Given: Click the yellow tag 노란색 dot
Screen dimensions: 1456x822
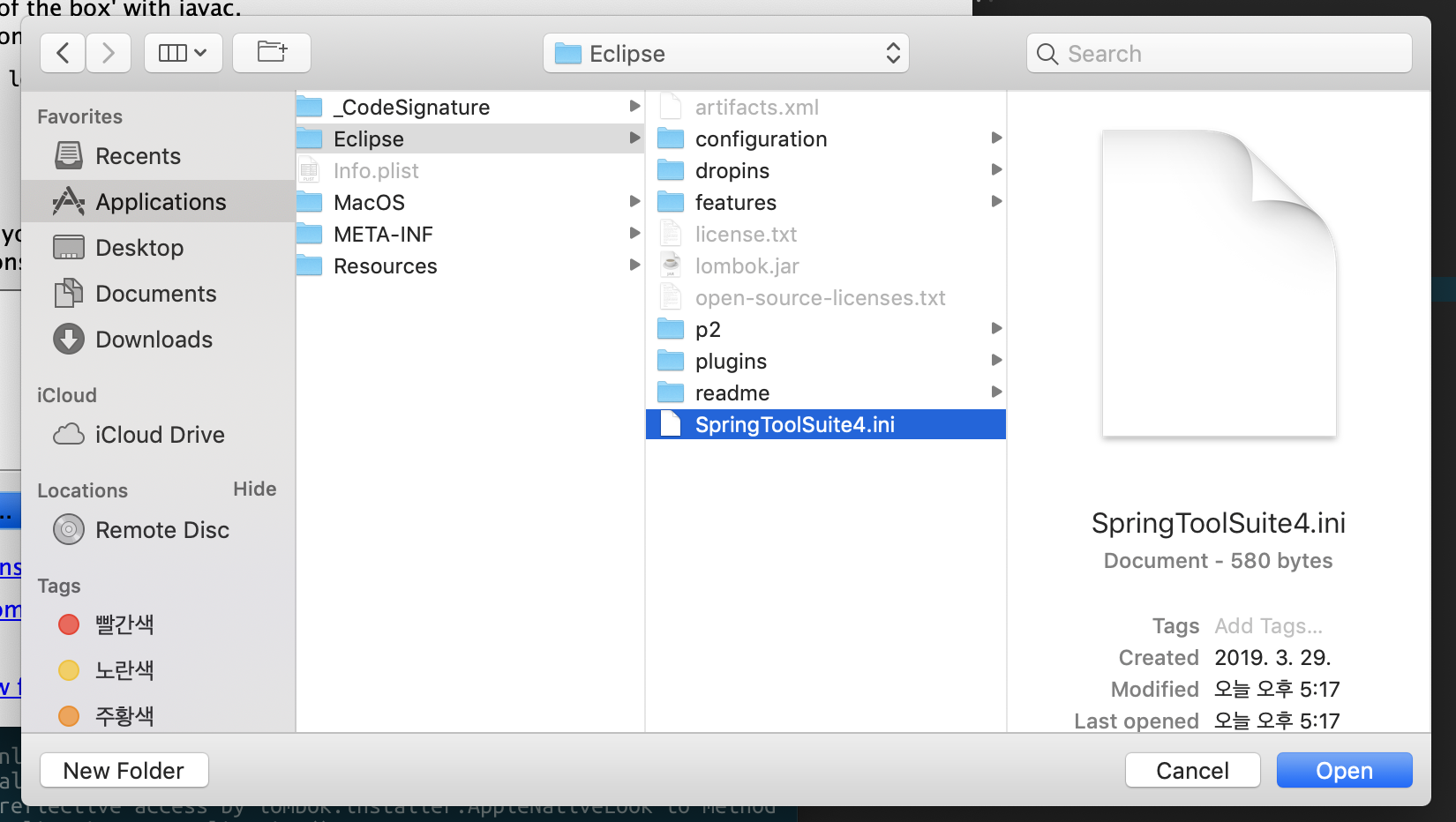Looking at the screenshot, I should [69, 670].
